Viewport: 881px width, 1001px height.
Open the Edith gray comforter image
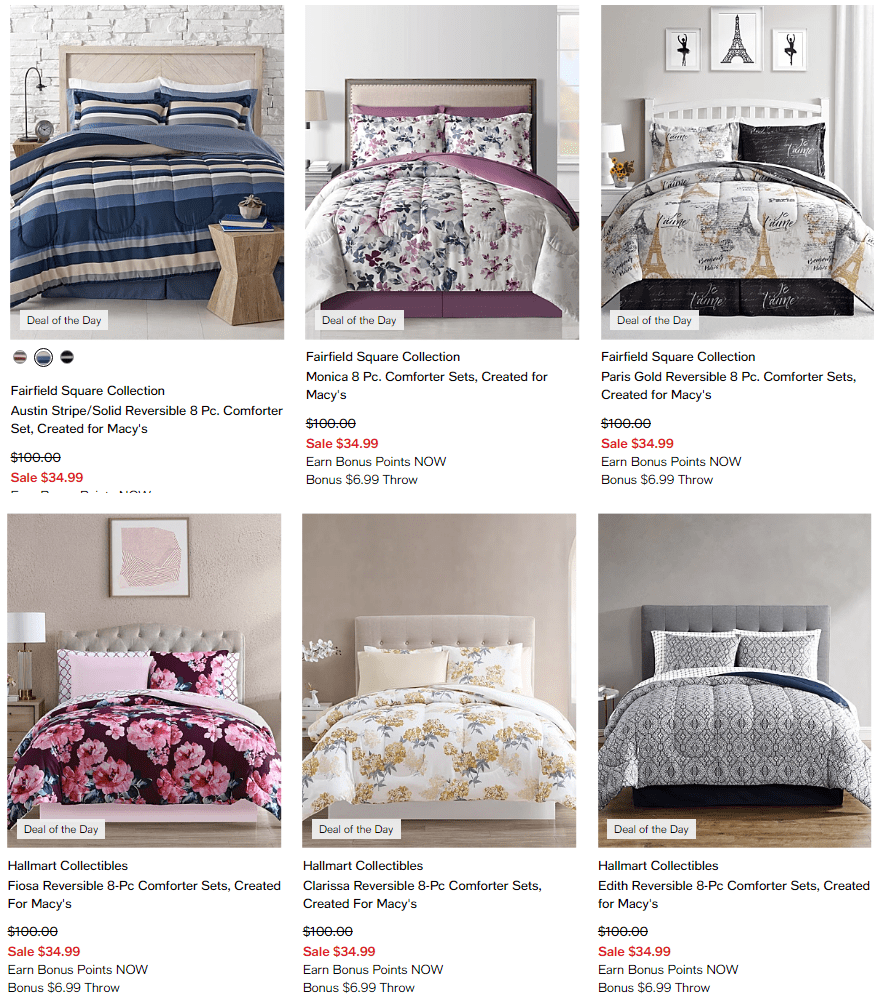[x=735, y=681]
